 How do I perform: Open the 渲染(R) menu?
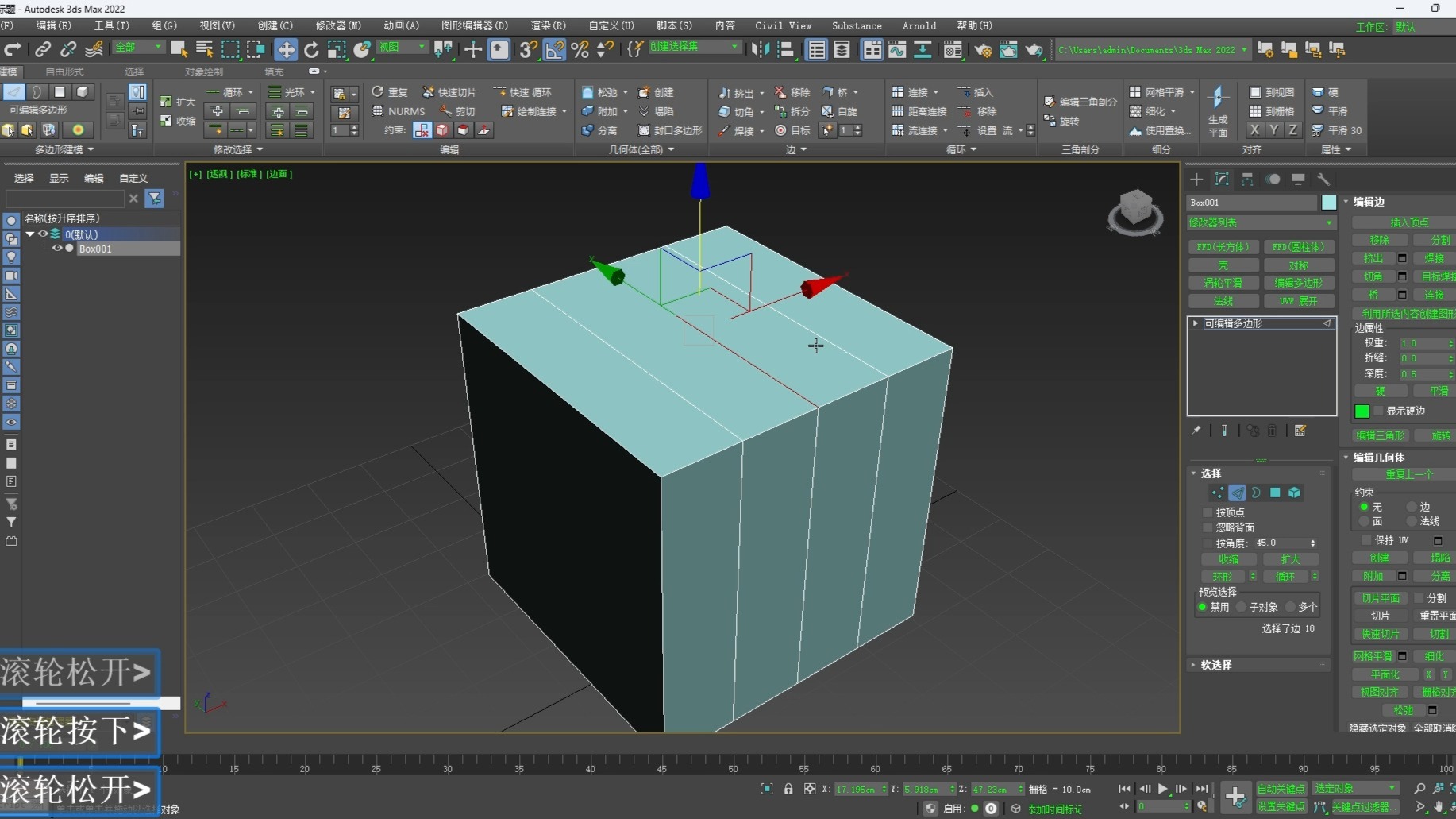(x=548, y=25)
